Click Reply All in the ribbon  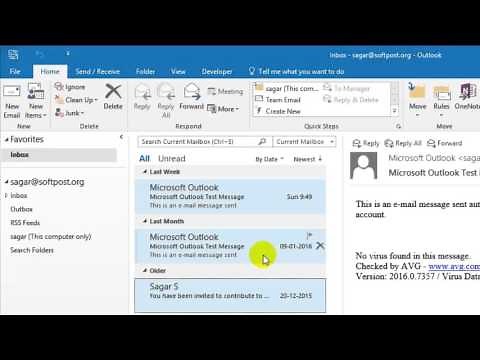coord(166,101)
